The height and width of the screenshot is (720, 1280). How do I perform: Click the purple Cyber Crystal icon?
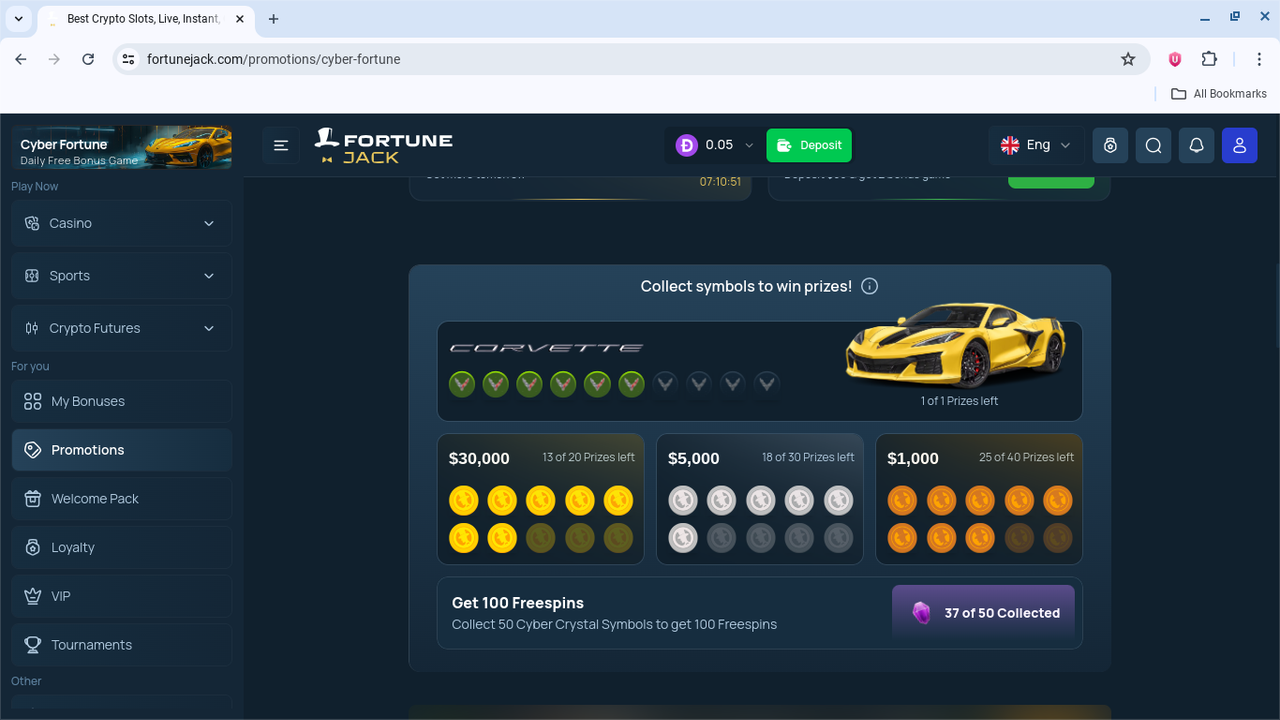pos(921,613)
